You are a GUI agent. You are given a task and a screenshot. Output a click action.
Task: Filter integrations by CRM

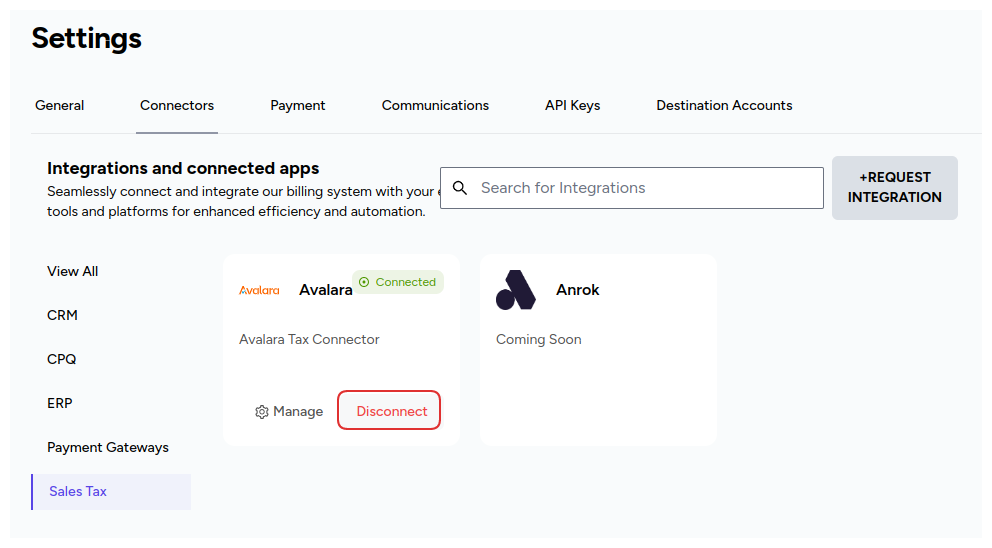click(62, 315)
